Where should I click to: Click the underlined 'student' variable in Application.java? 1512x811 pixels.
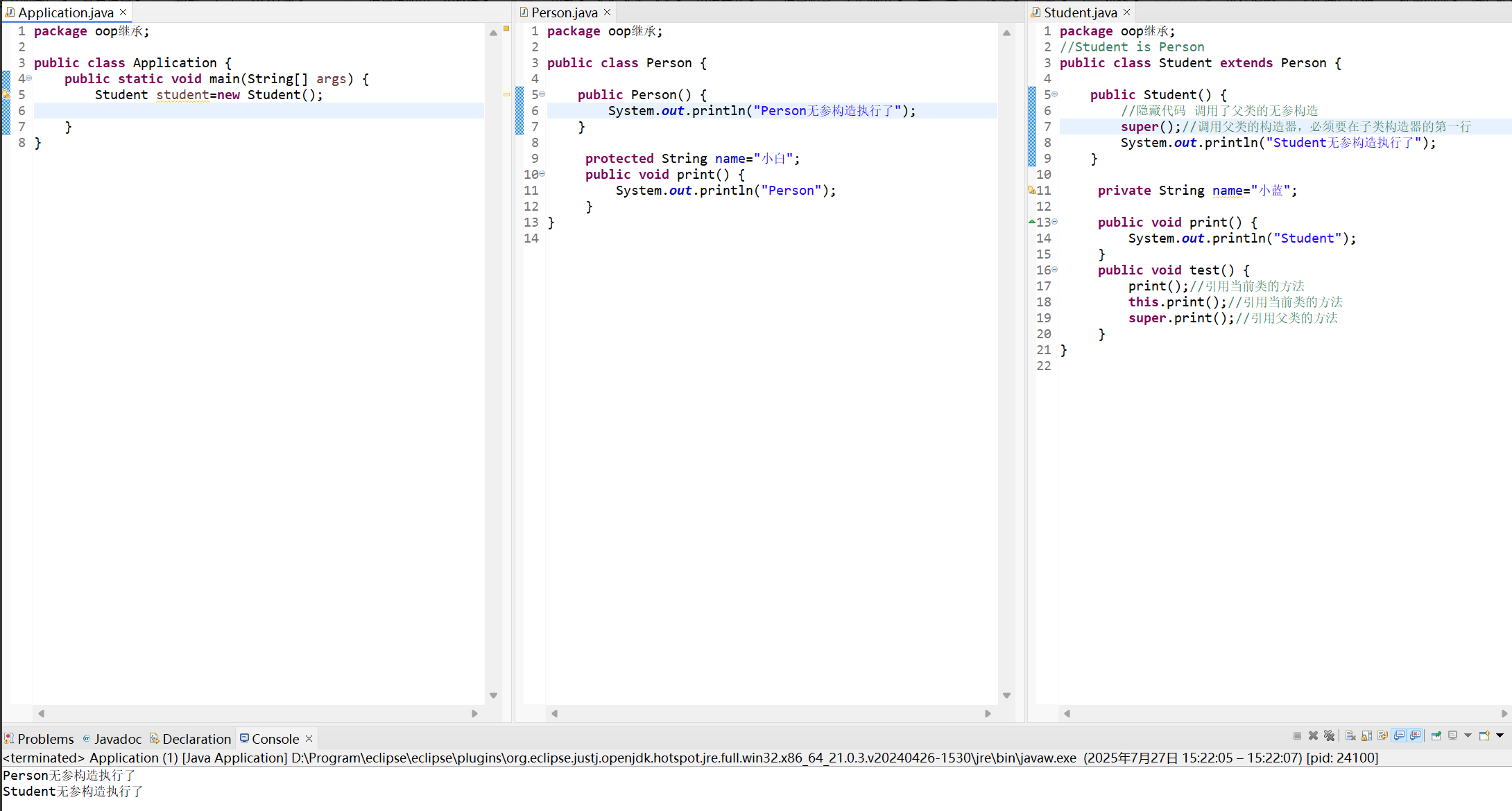182,95
